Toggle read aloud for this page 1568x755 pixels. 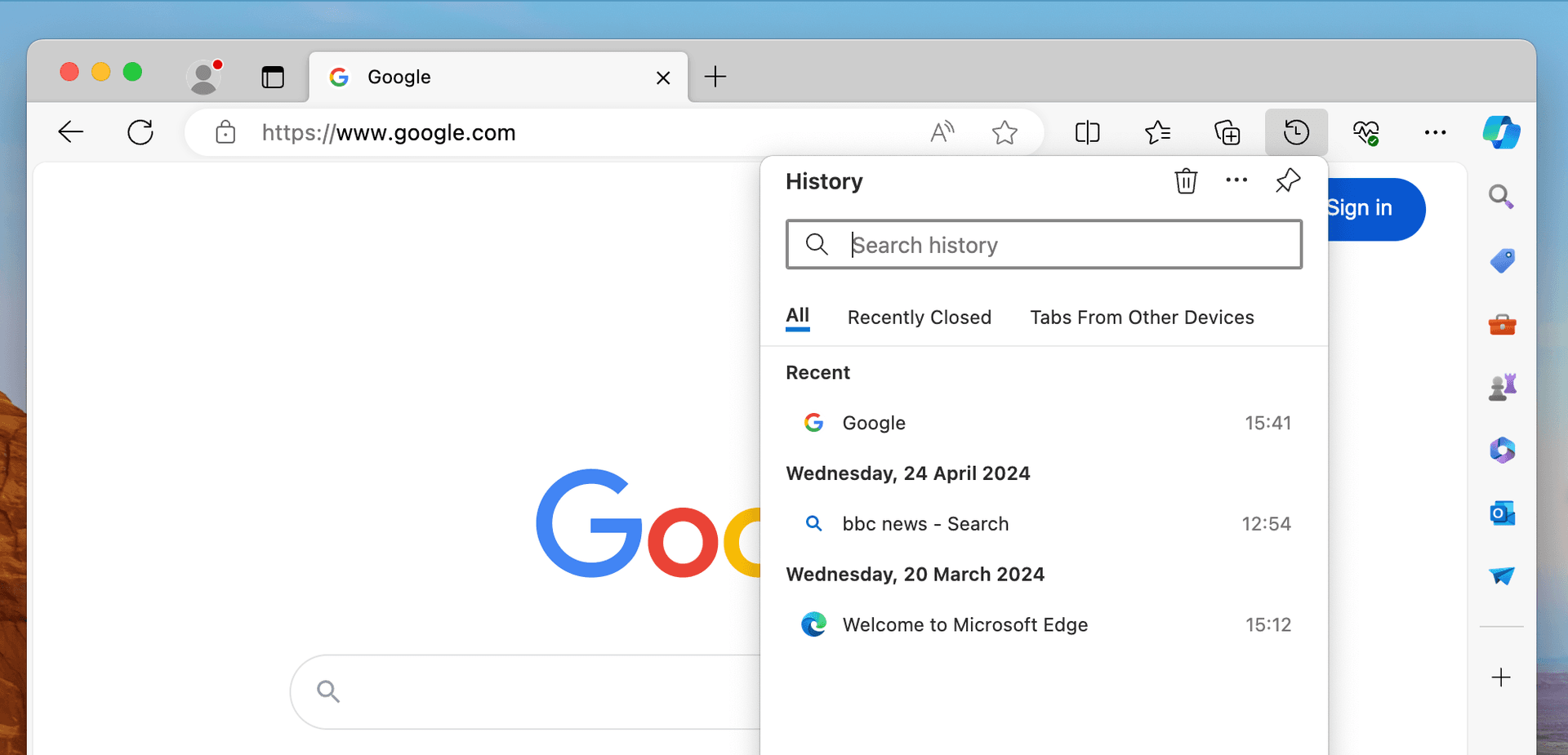942,131
